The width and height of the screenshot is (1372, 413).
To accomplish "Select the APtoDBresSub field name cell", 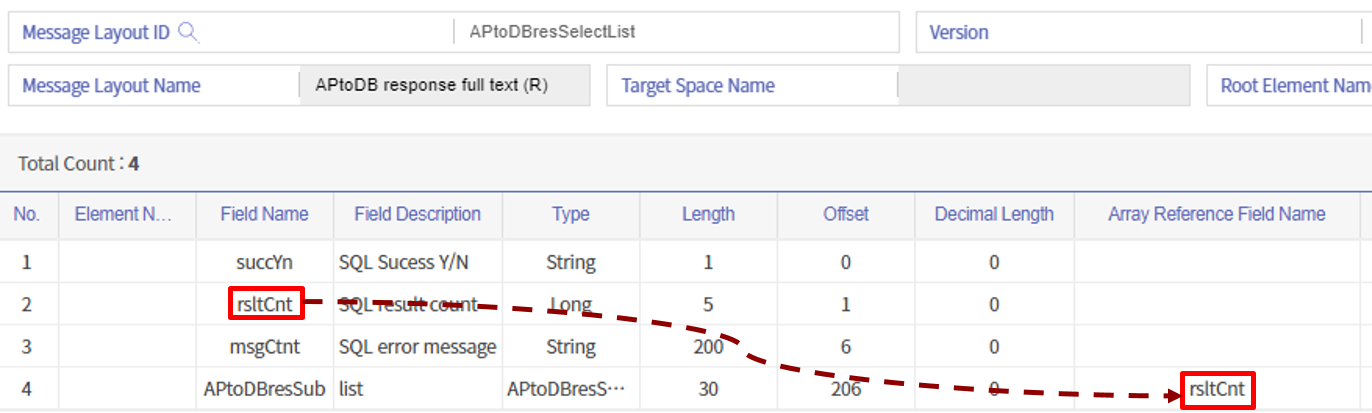I will pos(265,389).
